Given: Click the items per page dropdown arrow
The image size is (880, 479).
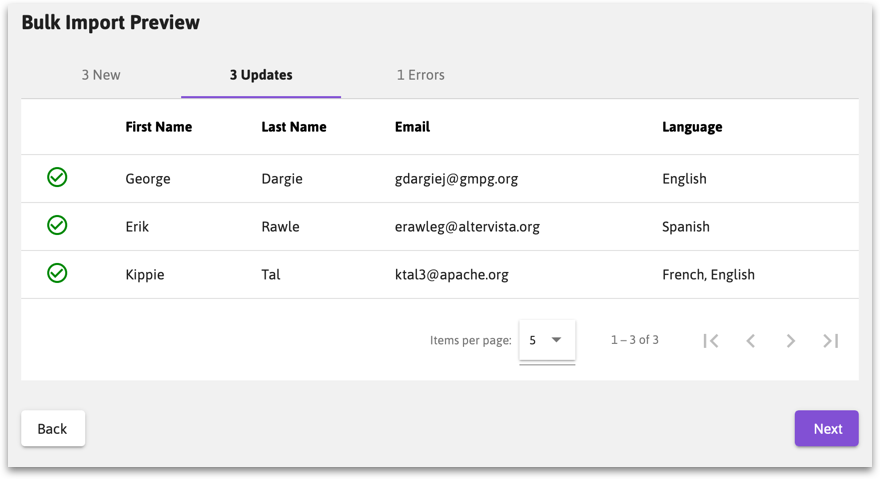Looking at the screenshot, I should (556, 340).
